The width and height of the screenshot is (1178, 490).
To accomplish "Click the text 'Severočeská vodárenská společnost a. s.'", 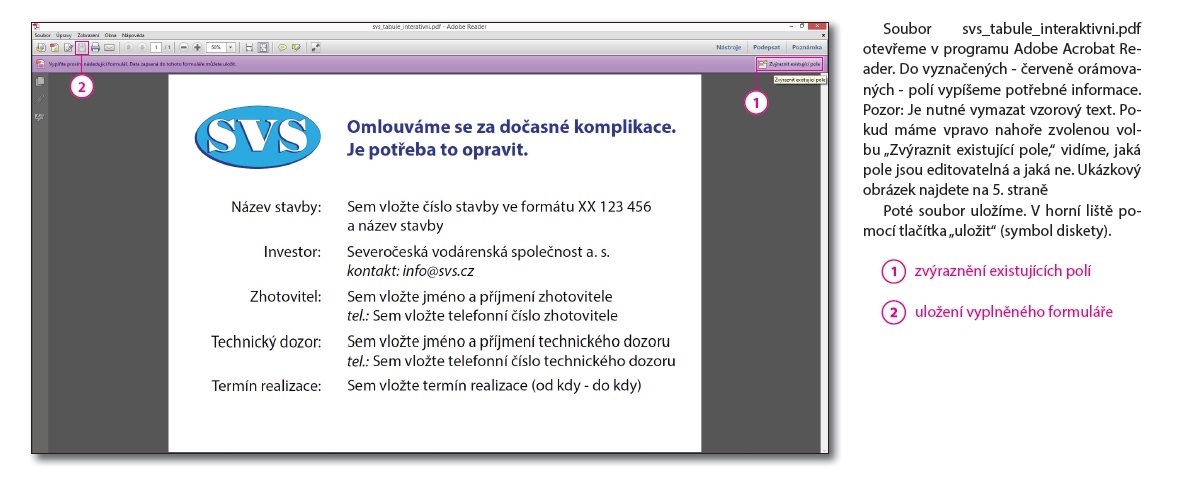I will click(x=479, y=251).
